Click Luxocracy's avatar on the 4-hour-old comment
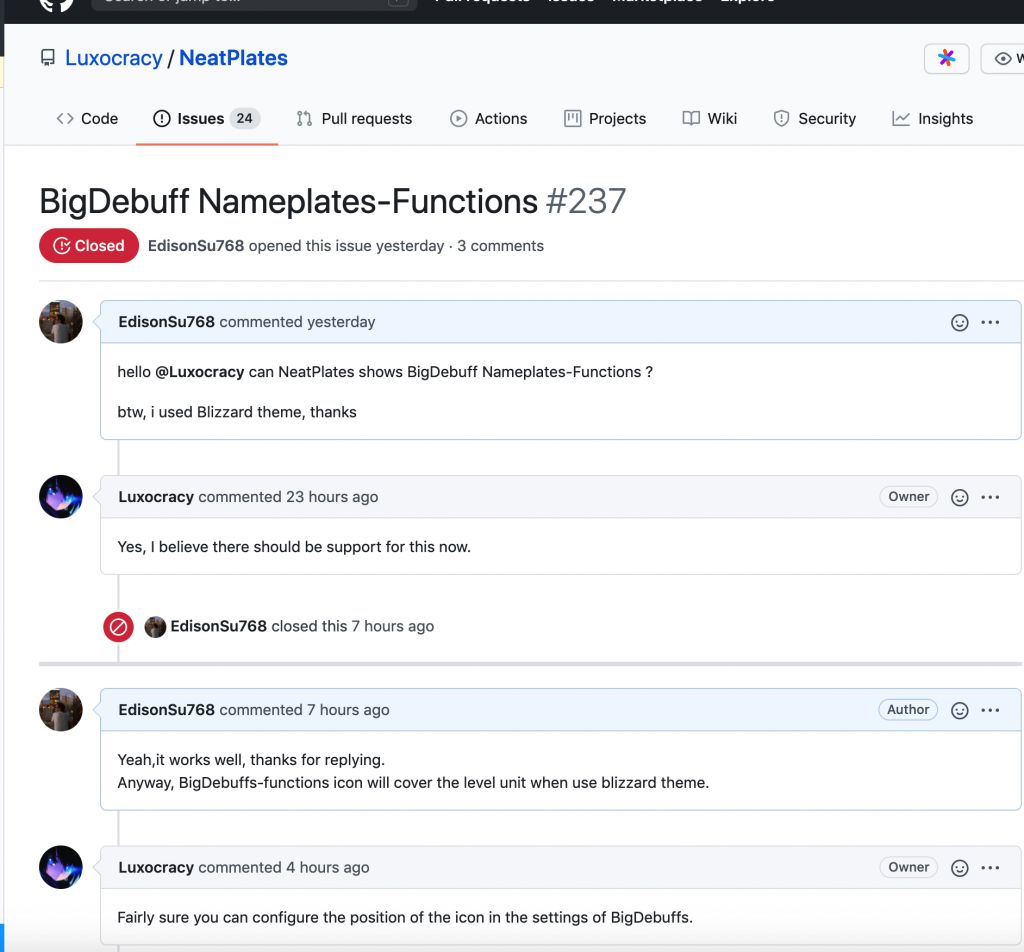 pyautogui.click(x=61, y=867)
